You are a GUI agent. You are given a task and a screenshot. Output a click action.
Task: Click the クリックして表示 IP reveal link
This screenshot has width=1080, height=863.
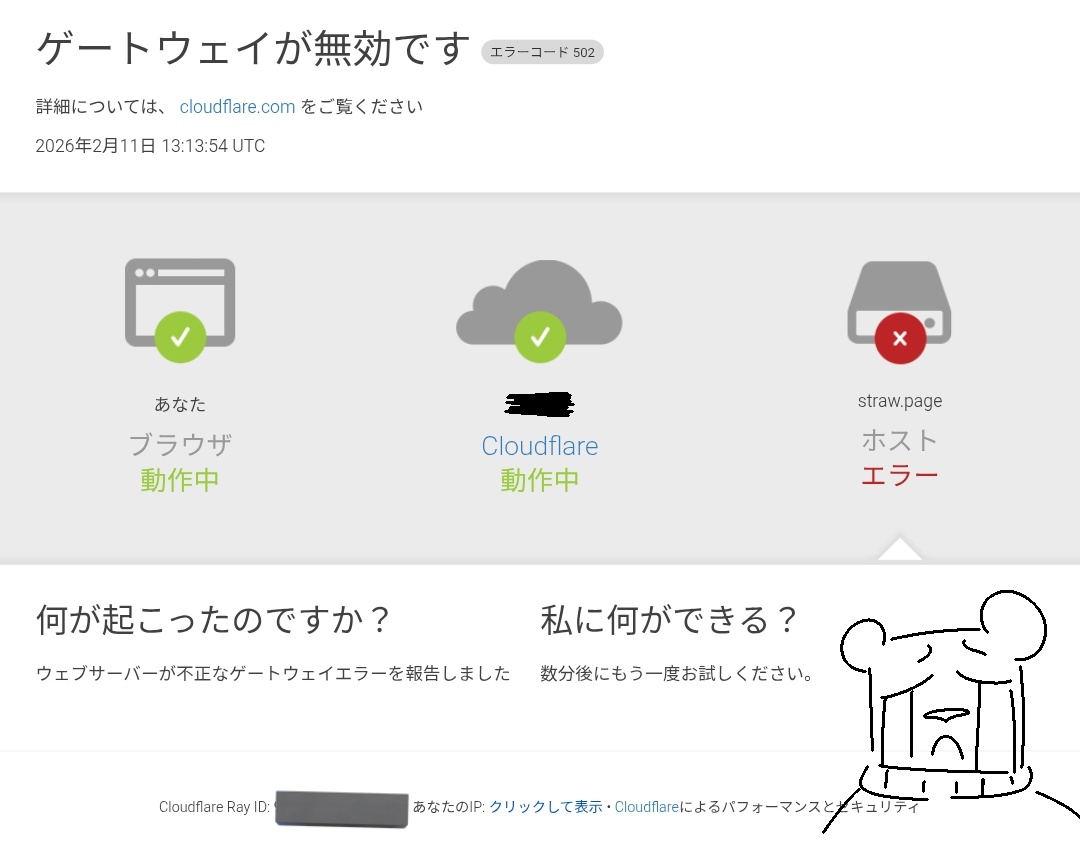546,807
